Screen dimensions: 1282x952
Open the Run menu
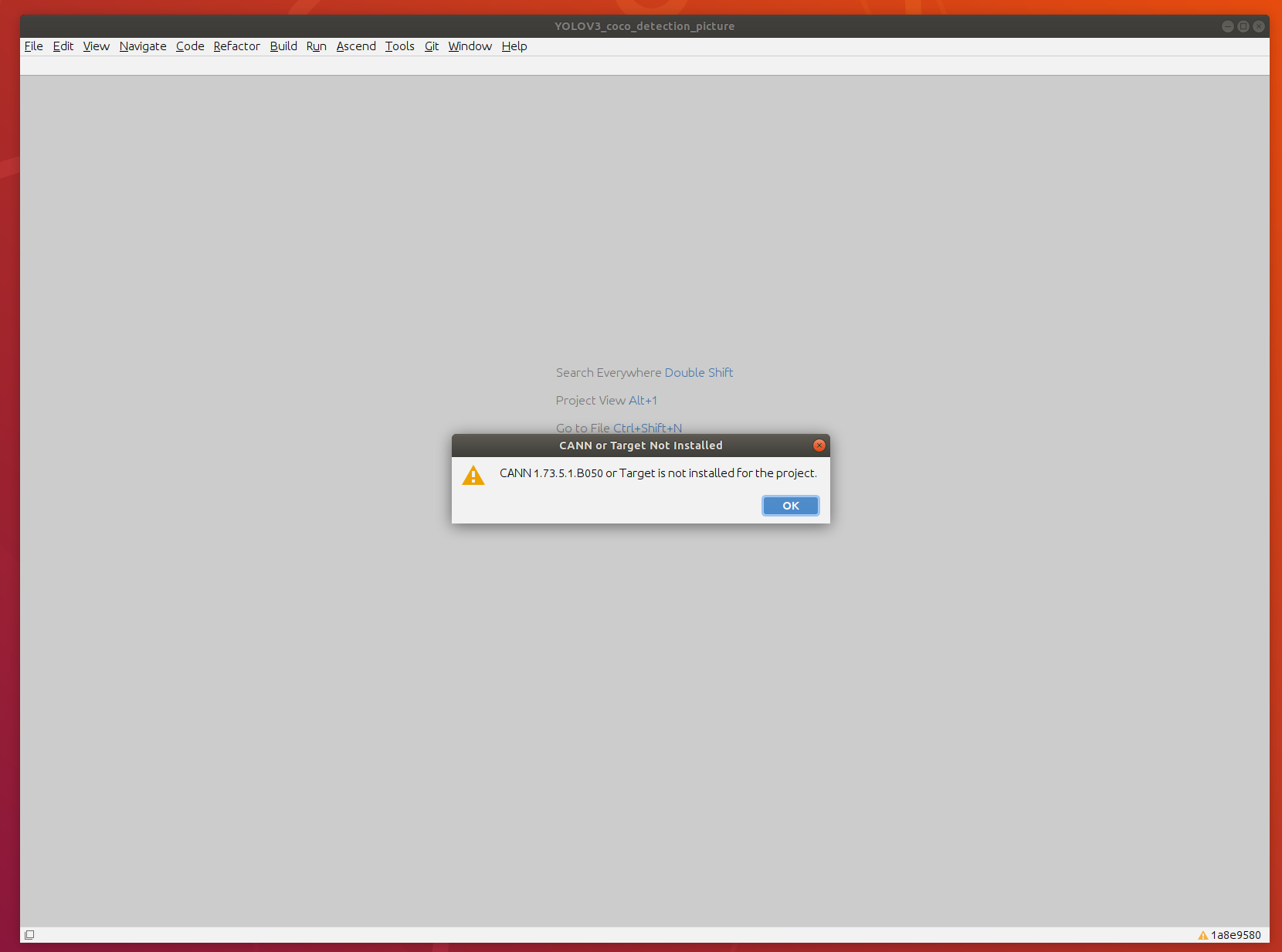(317, 46)
